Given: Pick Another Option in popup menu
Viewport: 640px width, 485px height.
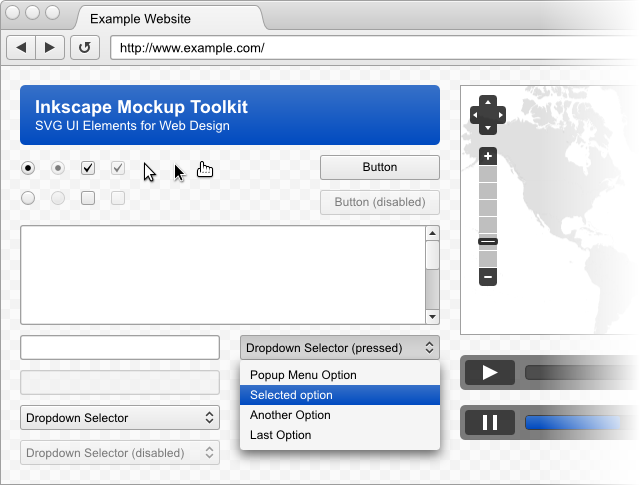Looking at the screenshot, I should (340, 415).
